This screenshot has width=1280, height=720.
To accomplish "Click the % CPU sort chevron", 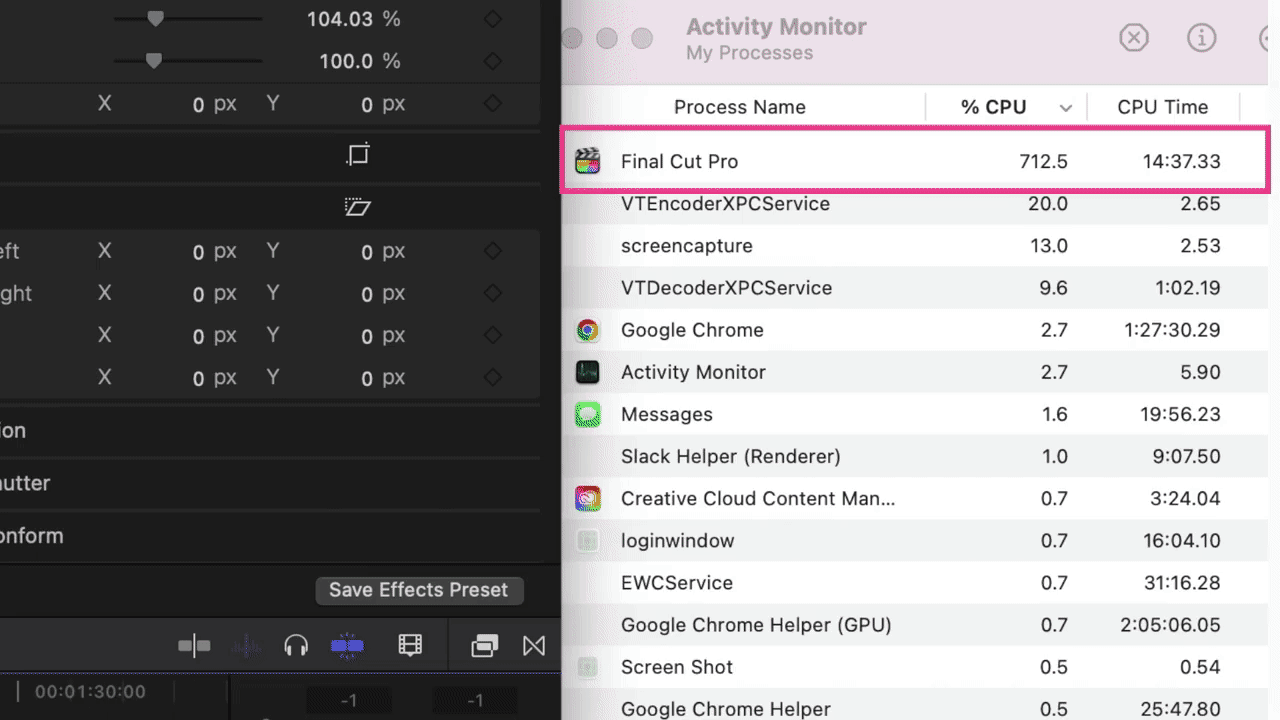I will 1066,108.
